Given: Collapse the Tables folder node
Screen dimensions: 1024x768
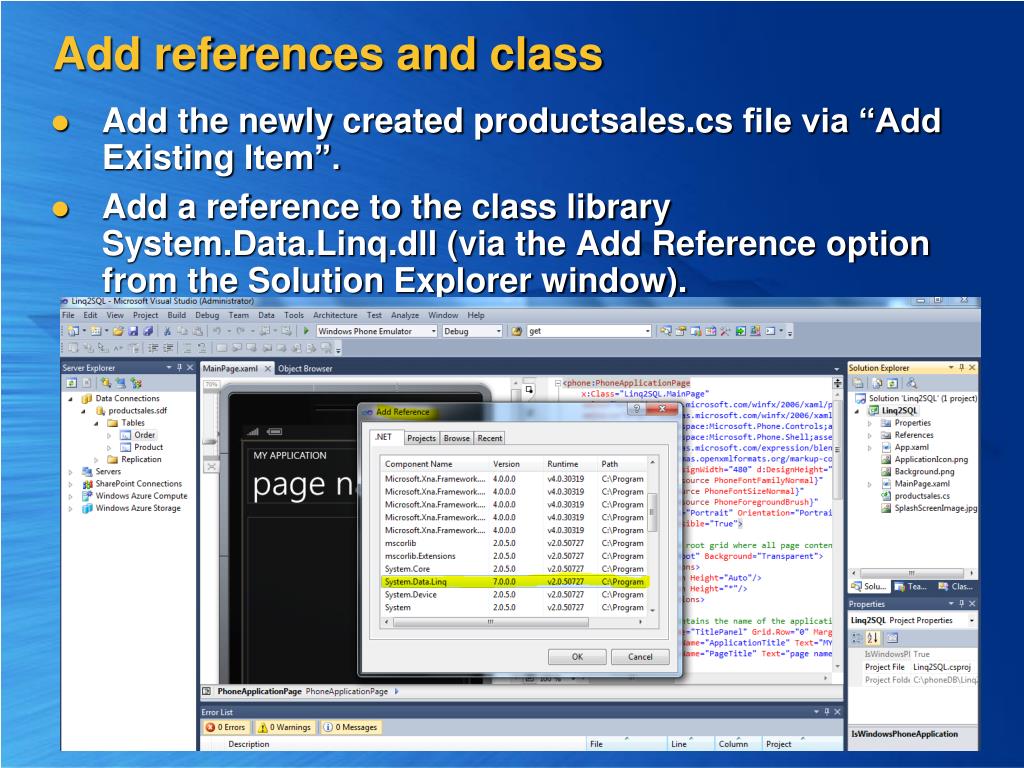Looking at the screenshot, I should click(x=97, y=423).
